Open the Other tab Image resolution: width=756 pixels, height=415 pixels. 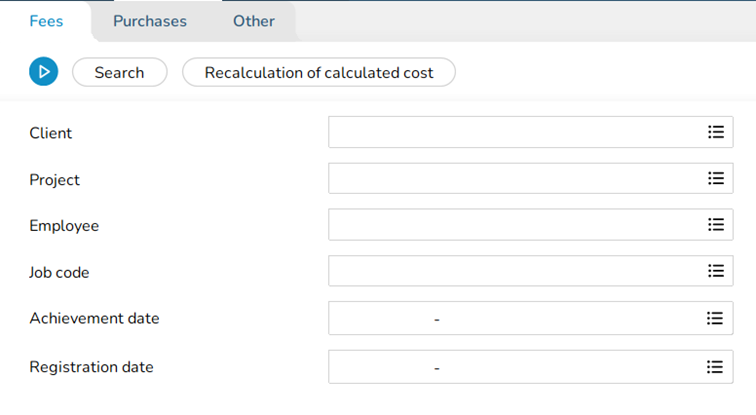point(254,21)
